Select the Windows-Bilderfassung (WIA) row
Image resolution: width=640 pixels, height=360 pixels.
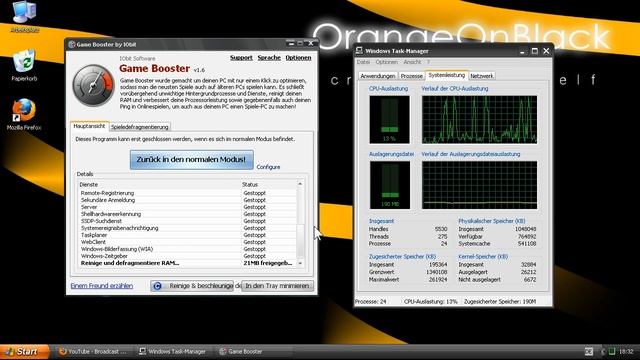click(x=188, y=249)
